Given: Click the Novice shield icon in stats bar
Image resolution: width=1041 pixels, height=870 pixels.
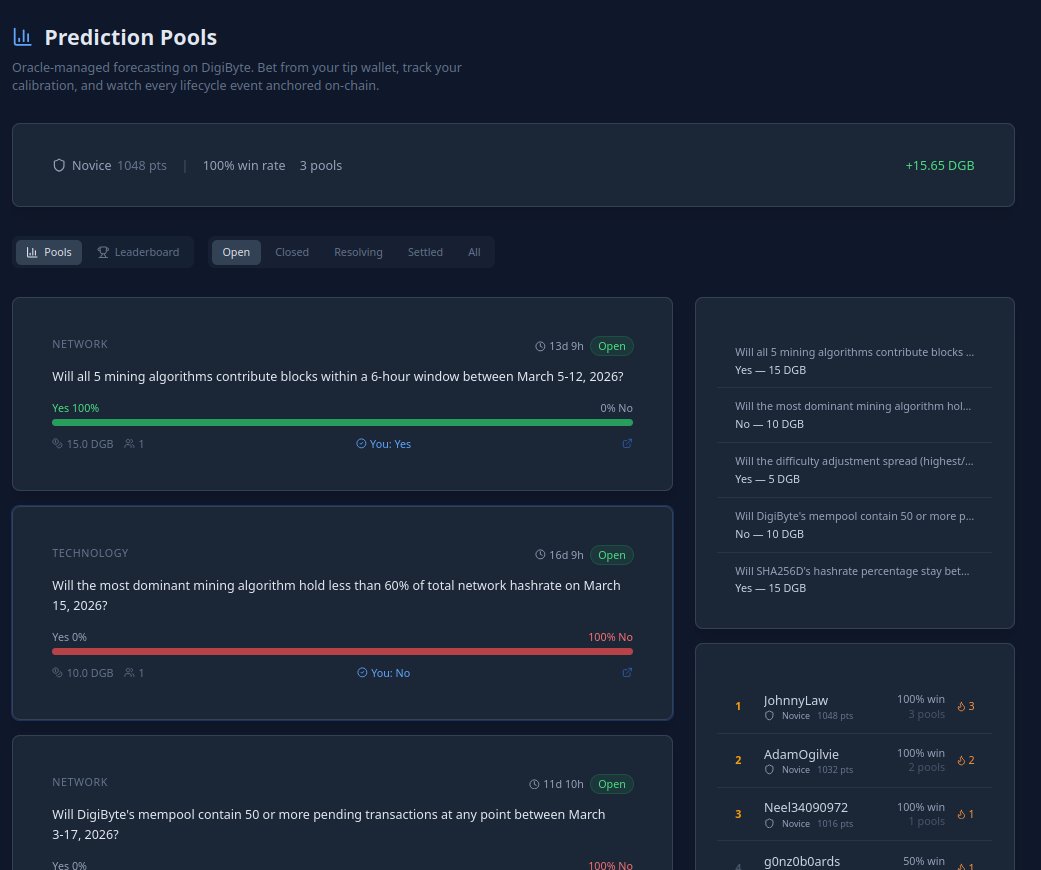Looking at the screenshot, I should (59, 165).
